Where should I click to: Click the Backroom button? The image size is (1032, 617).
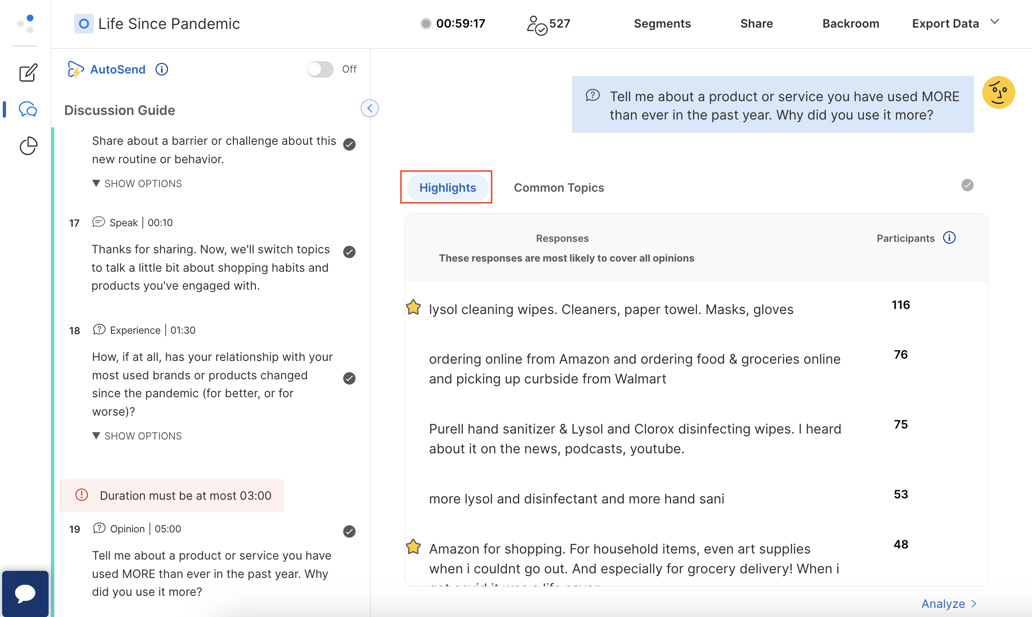[x=851, y=23]
